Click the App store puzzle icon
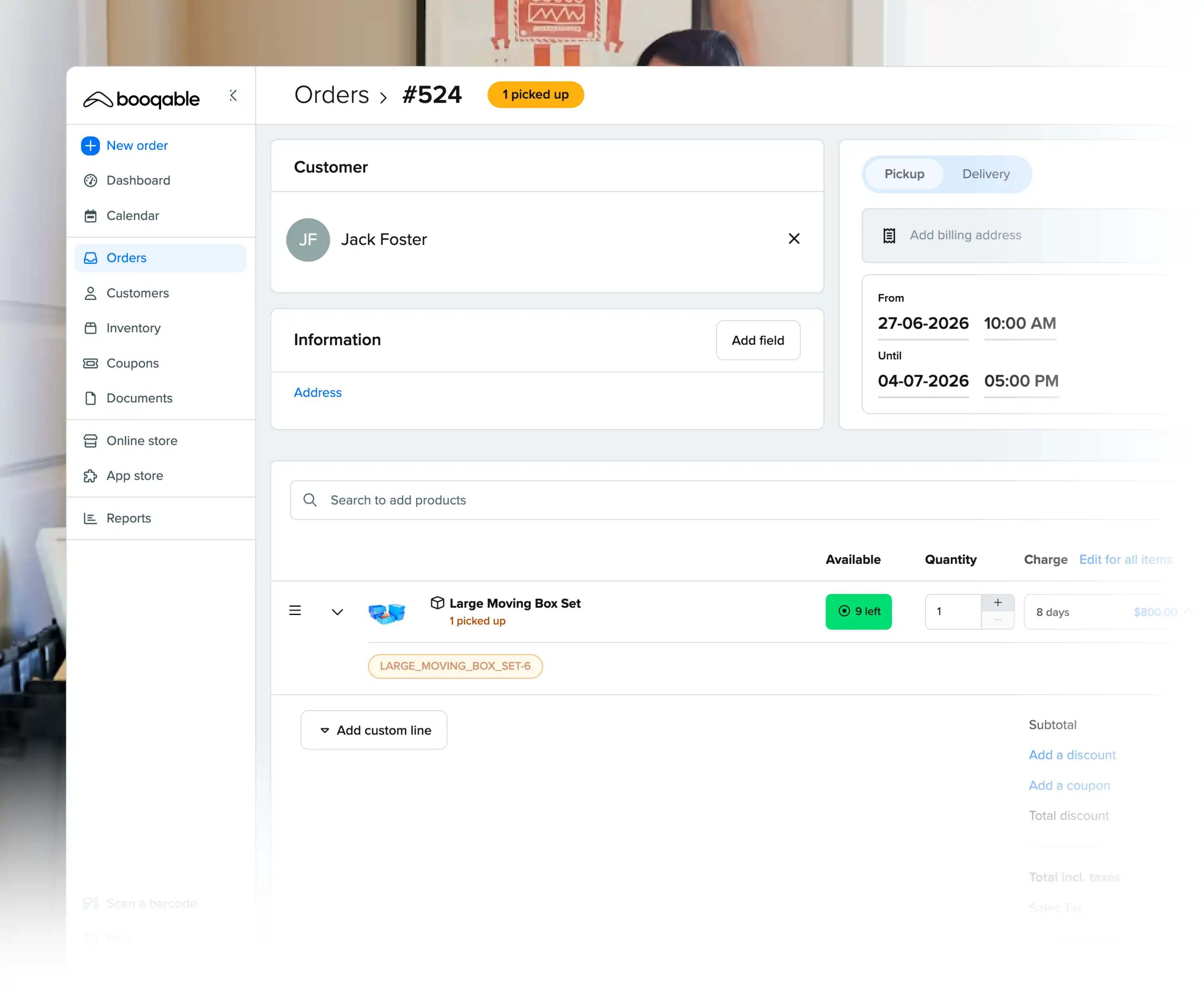1204x990 pixels. (90, 476)
